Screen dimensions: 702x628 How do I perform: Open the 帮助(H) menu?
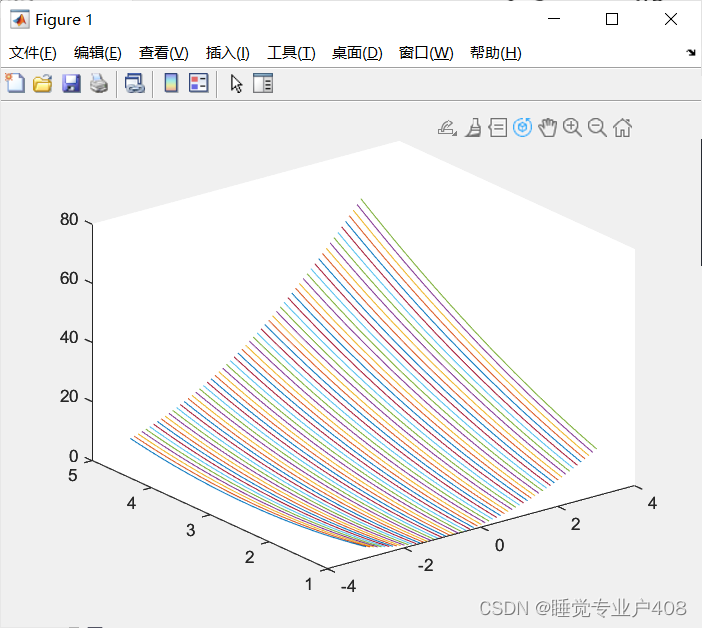tap(496, 53)
